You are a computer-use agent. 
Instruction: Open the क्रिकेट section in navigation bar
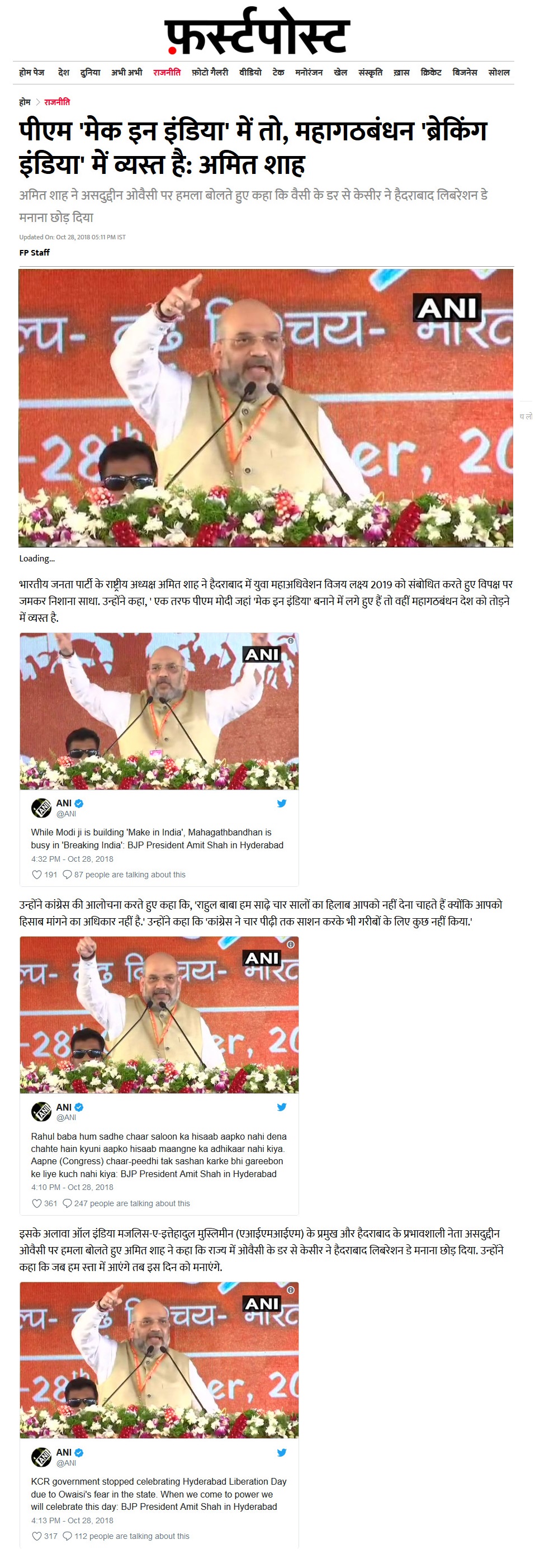(431, 73)
